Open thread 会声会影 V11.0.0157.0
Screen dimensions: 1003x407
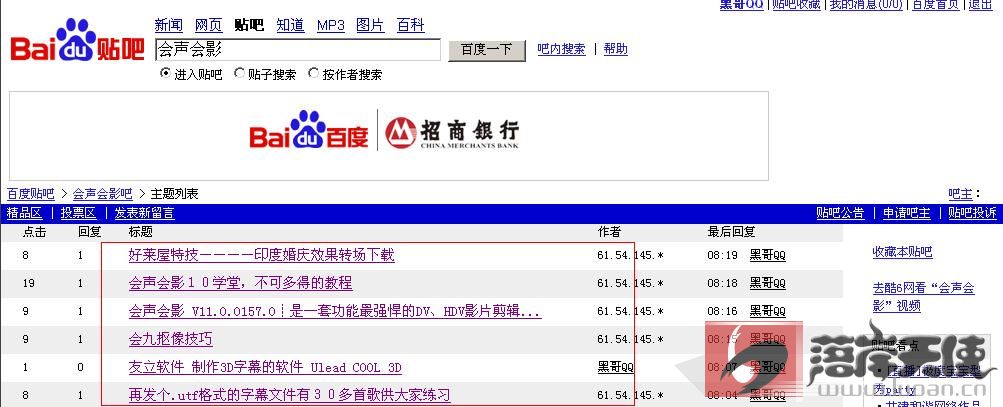[335, 312]
